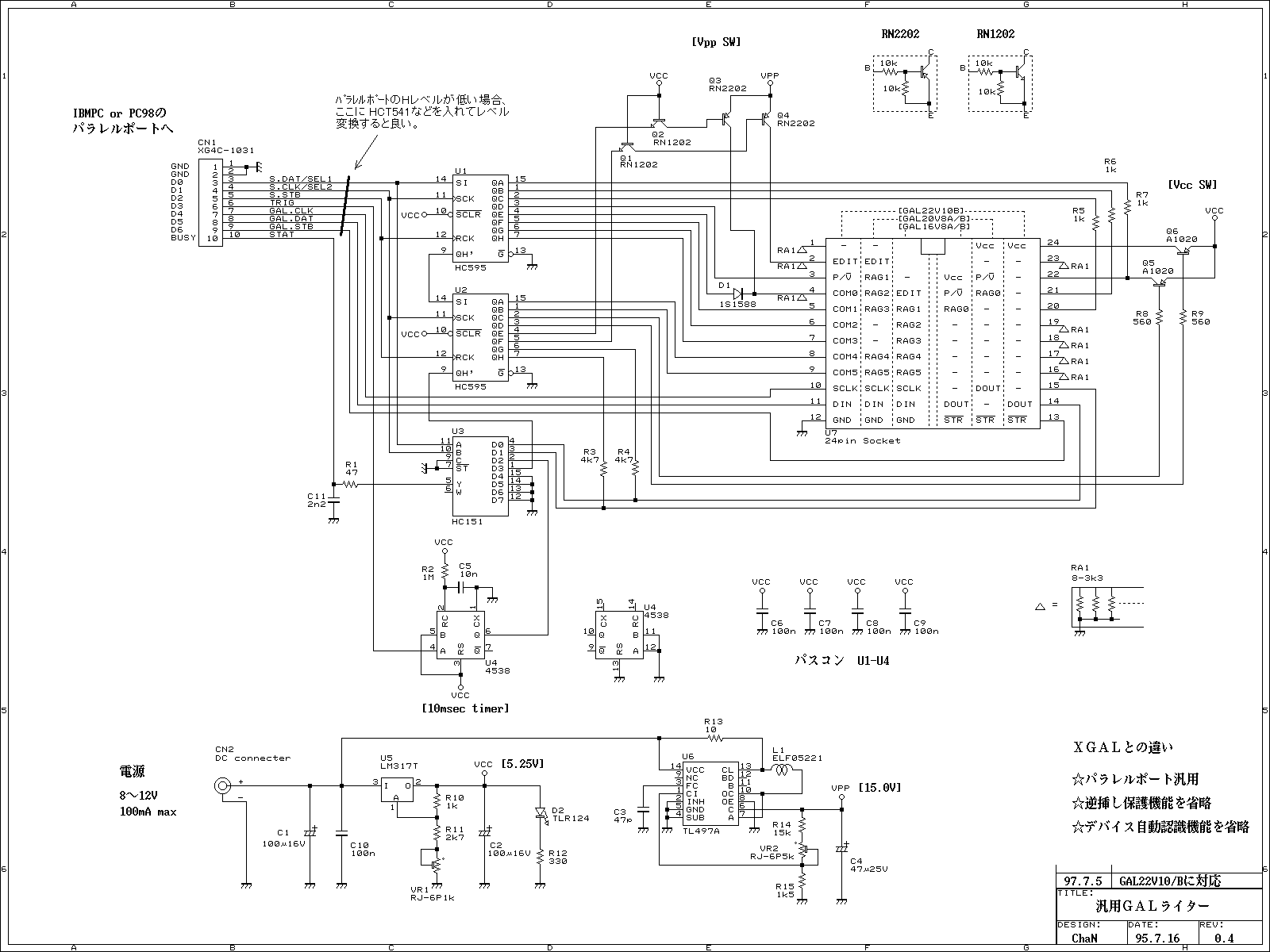Click the ChaN designer name in title block
1270x952 pixels.
pos(1083,938)
